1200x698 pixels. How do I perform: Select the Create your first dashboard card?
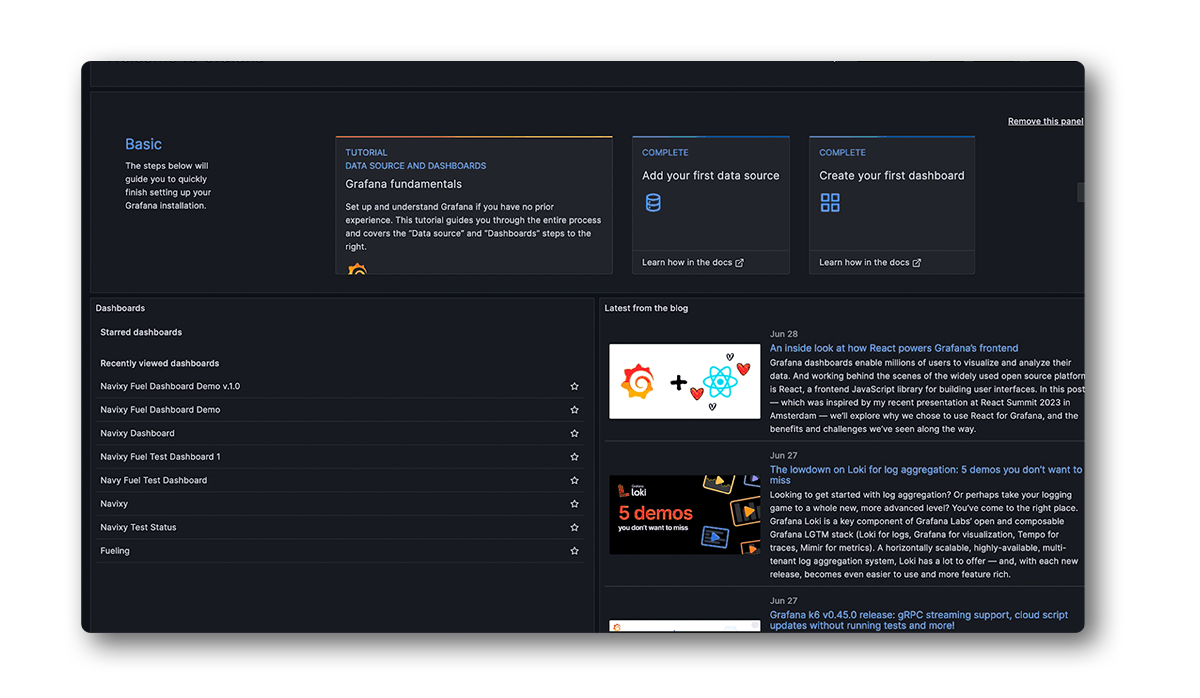tap(892, 205)
